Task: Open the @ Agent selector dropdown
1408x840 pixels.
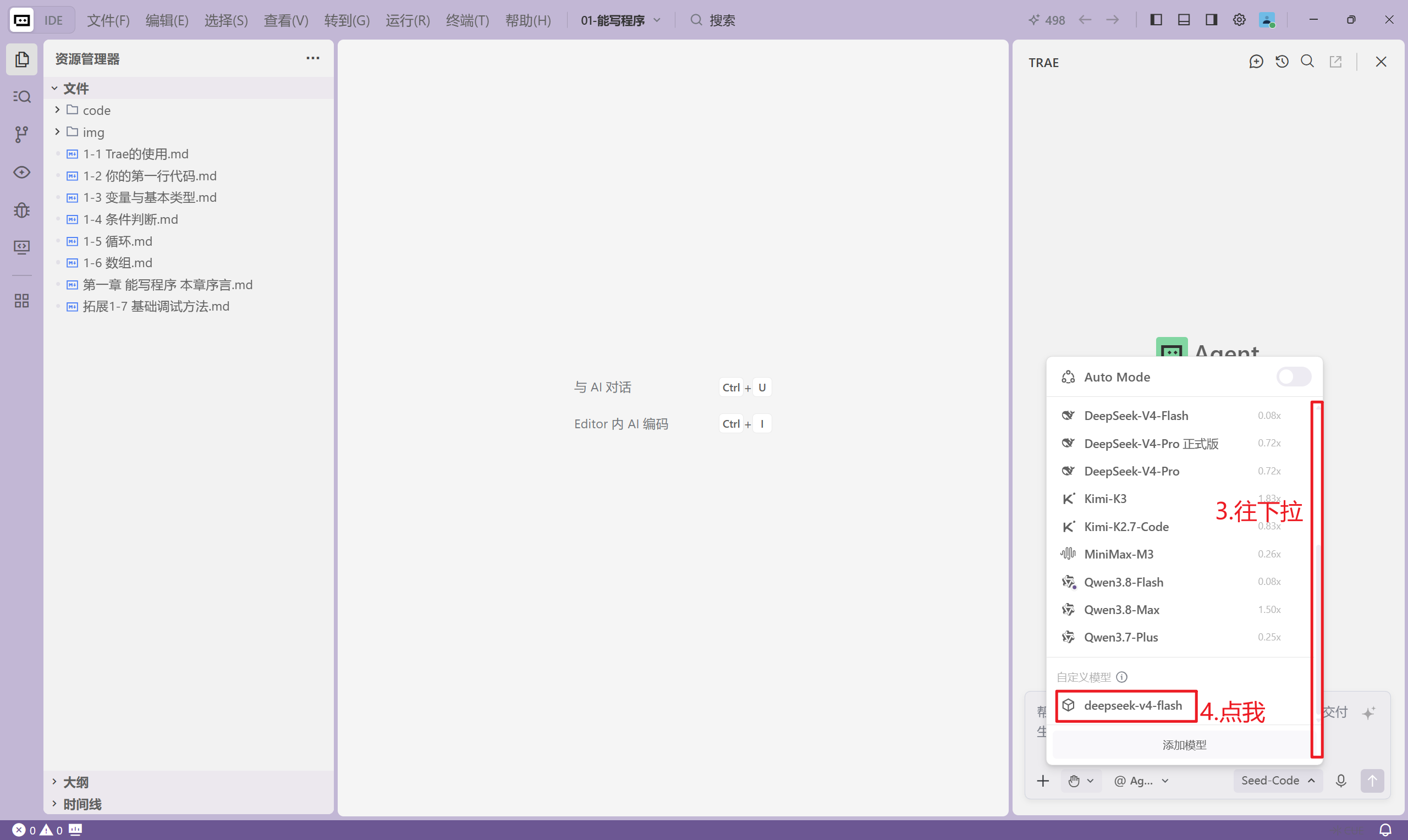Action: 1141,781
